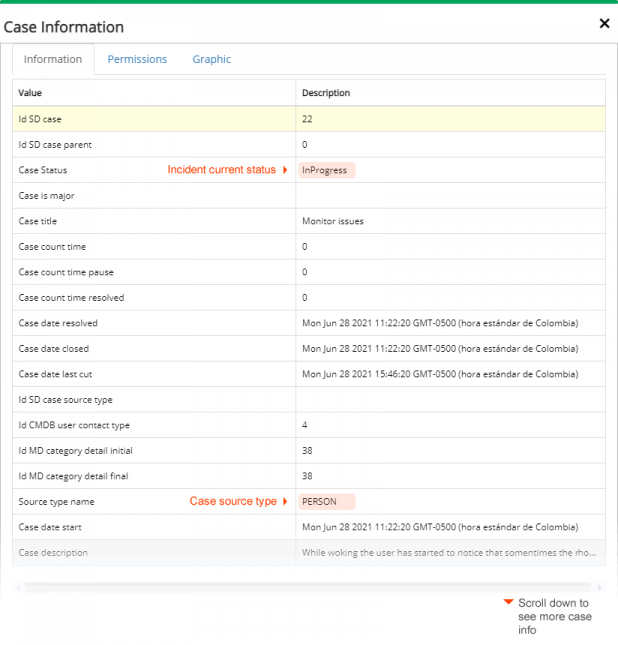The width and height of the screenshot is (618, 645).
Task: Click the Case date resolved timestamp value
Action: click(440, 323)
